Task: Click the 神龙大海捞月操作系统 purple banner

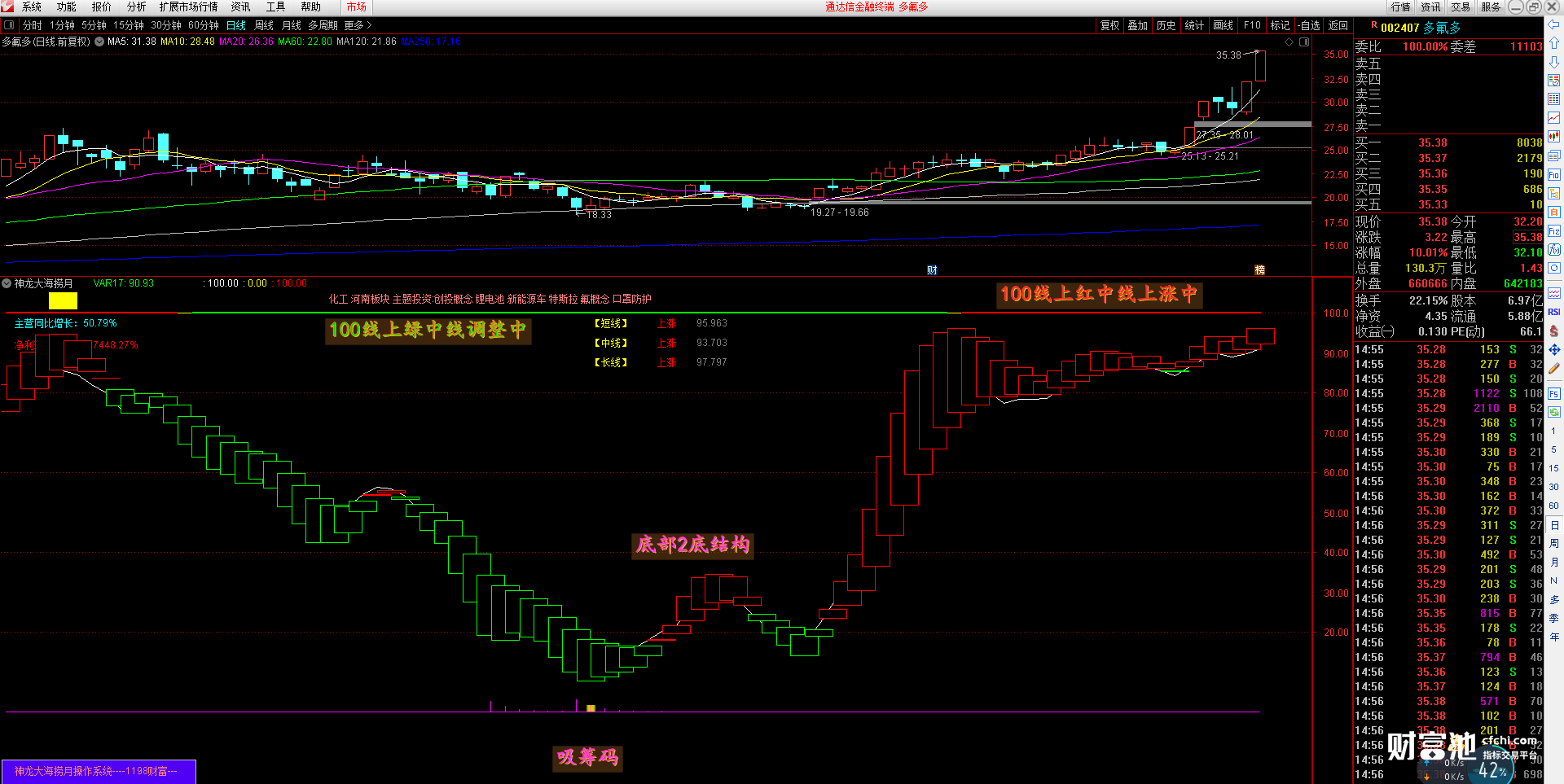Action: [x=99, y=771]
